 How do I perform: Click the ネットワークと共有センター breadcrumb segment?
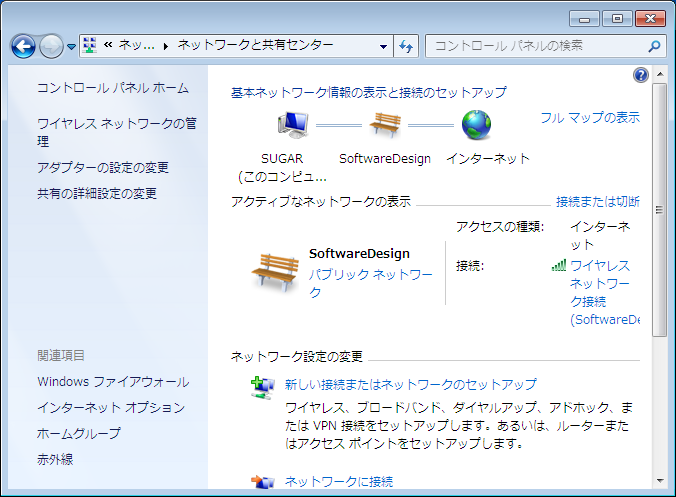pos(255,45)
